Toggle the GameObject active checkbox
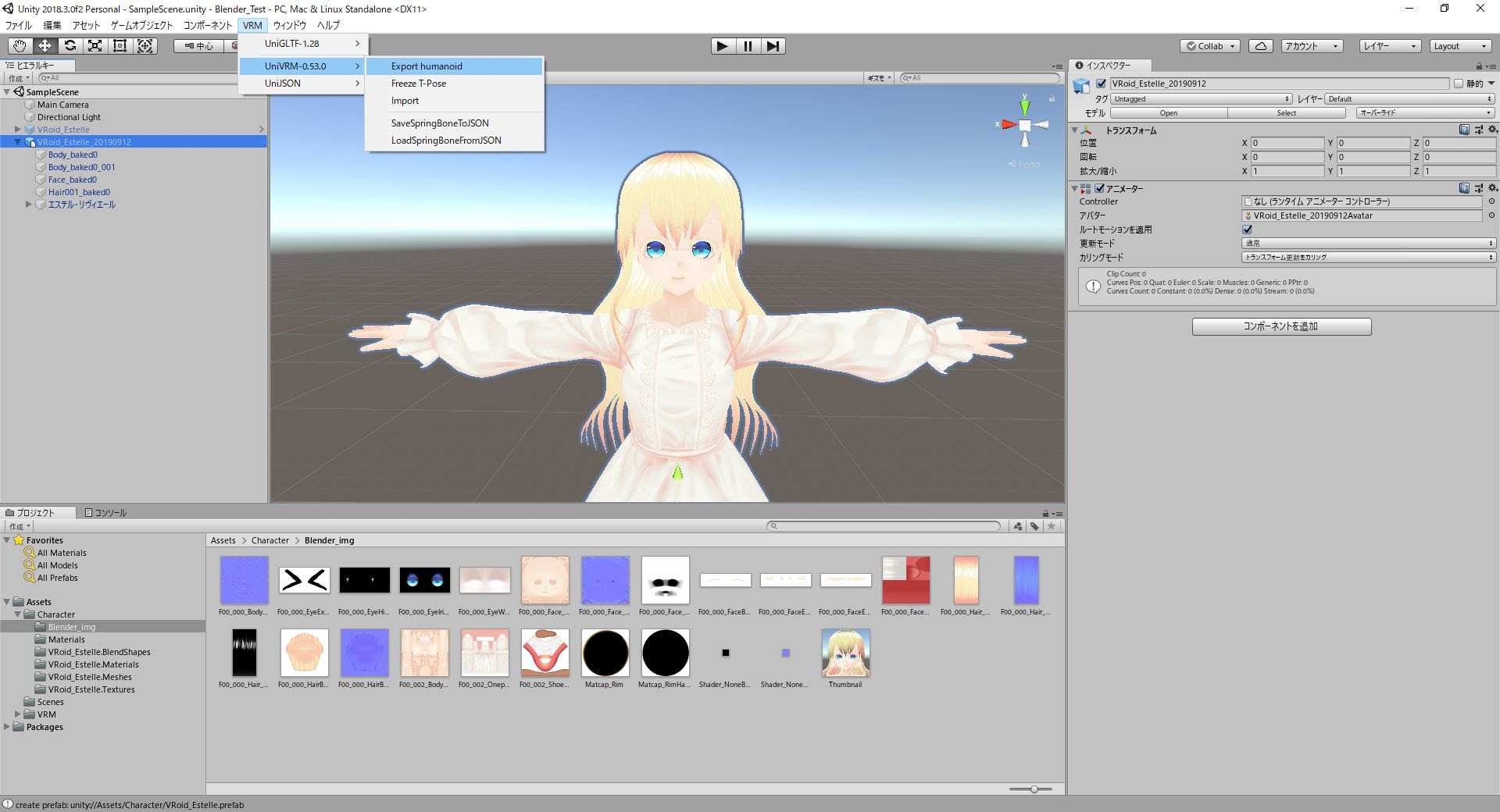This screenshot has height=812, width=1500. point(1102,84)
